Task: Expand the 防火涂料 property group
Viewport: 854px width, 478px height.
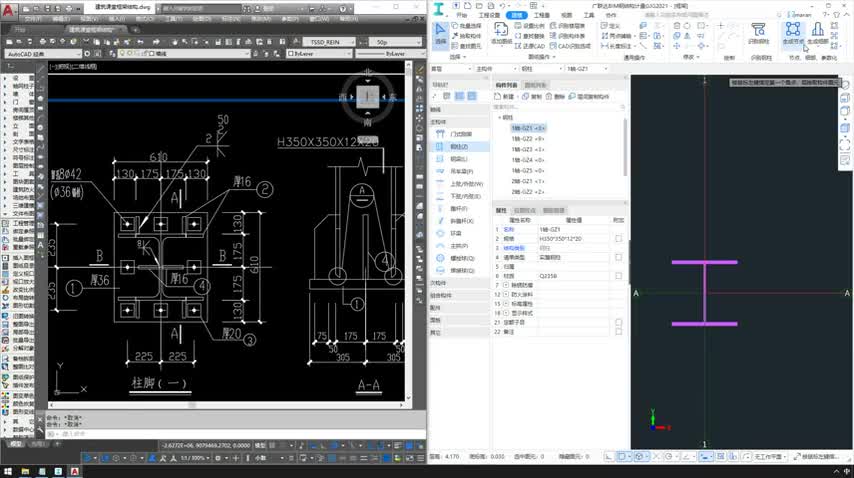Action: point(506,294)
